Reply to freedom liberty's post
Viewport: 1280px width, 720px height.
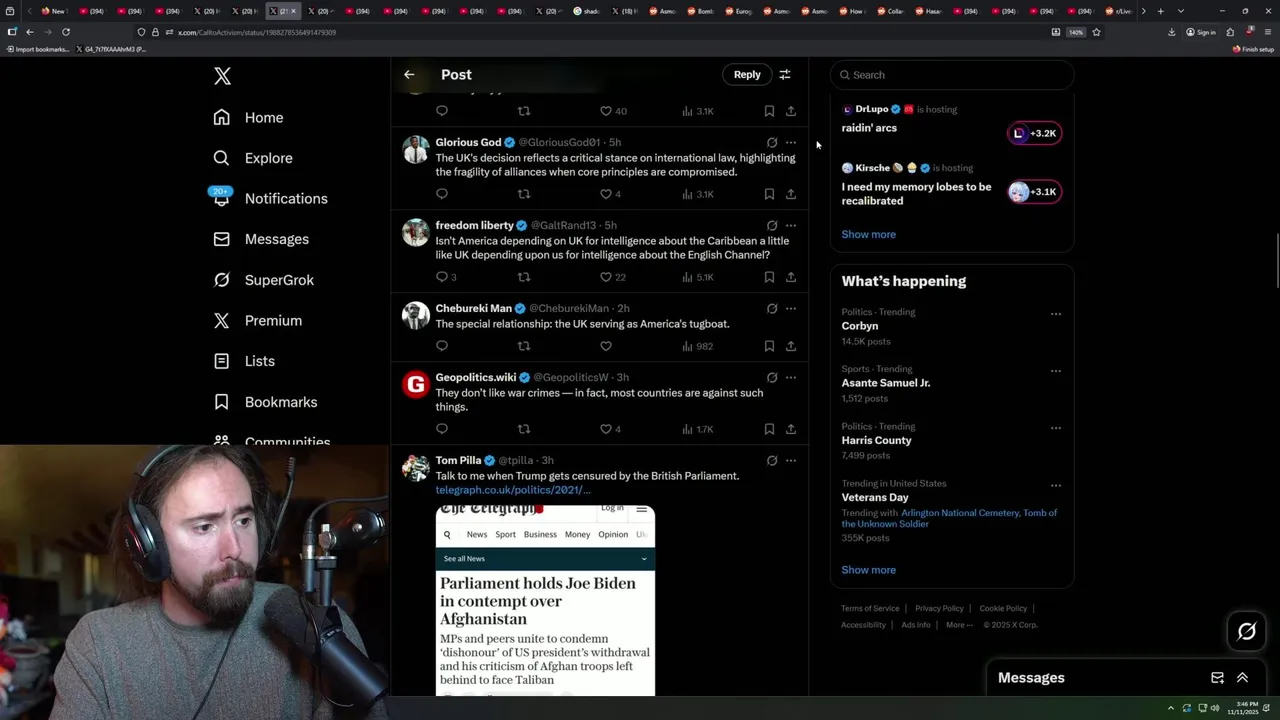(442, 277)
